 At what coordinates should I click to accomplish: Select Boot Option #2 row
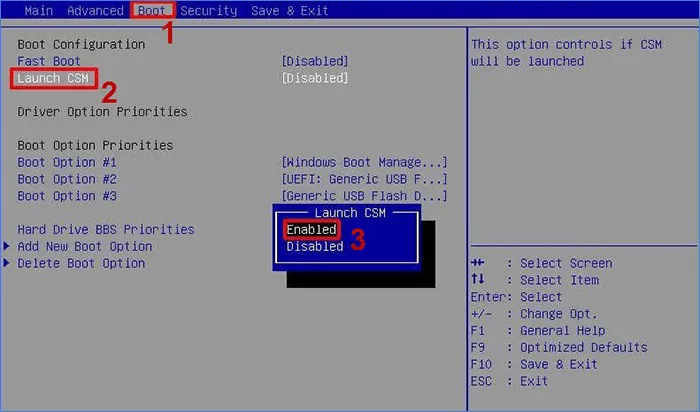(x=67, y=179)
